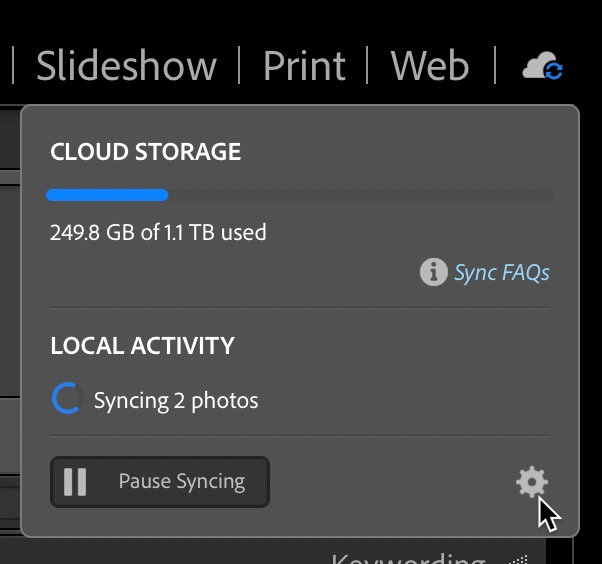
Task: Open the cloud sync status icon
Action: click(542, 66)
